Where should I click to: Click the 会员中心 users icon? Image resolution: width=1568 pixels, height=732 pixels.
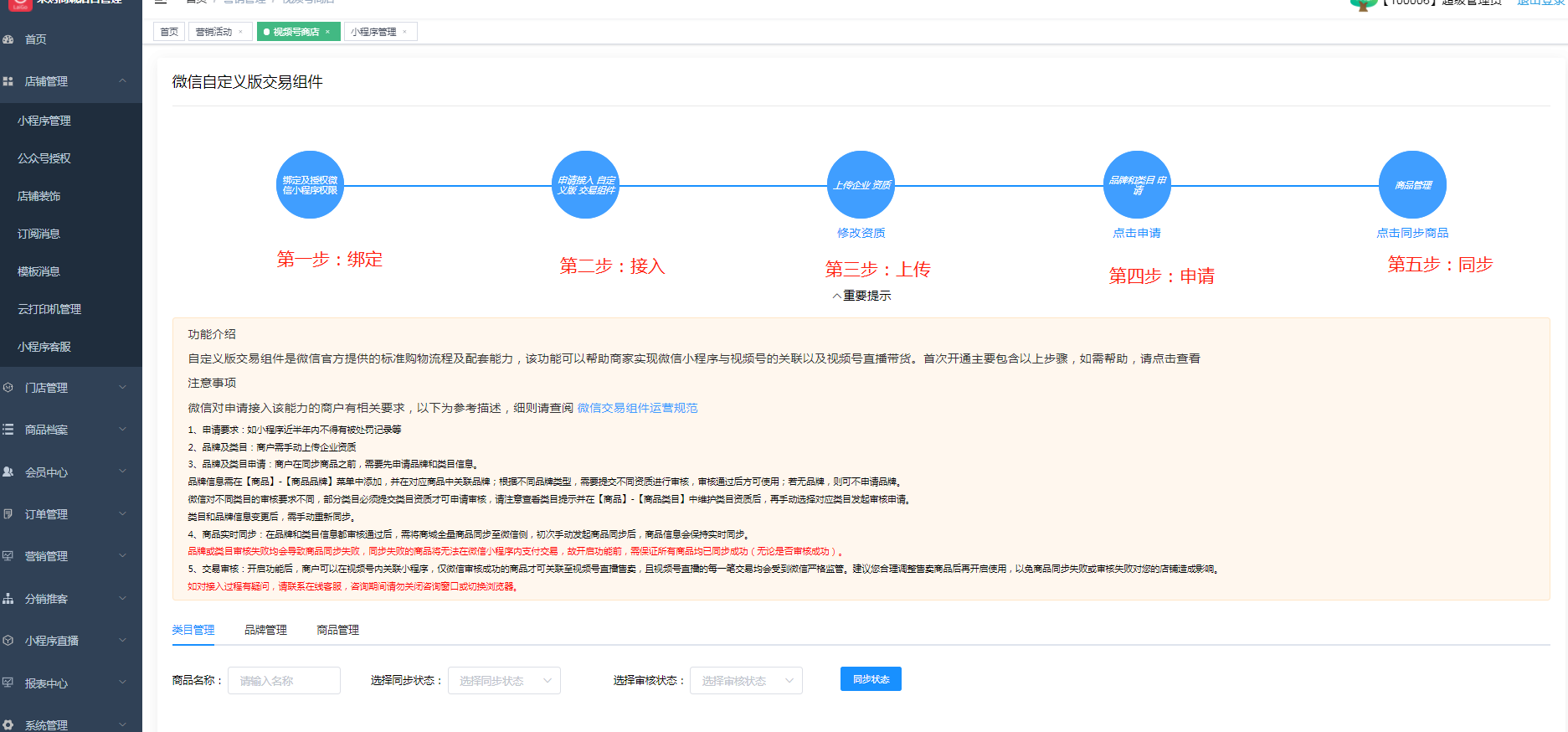tap(8, 472)
